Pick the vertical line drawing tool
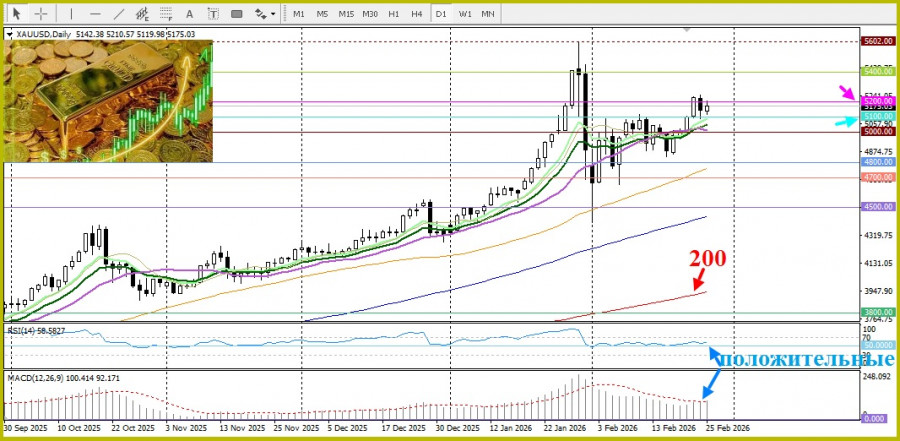Image resolution: width=900 pixels, height=441 pixels. (69, 14)
